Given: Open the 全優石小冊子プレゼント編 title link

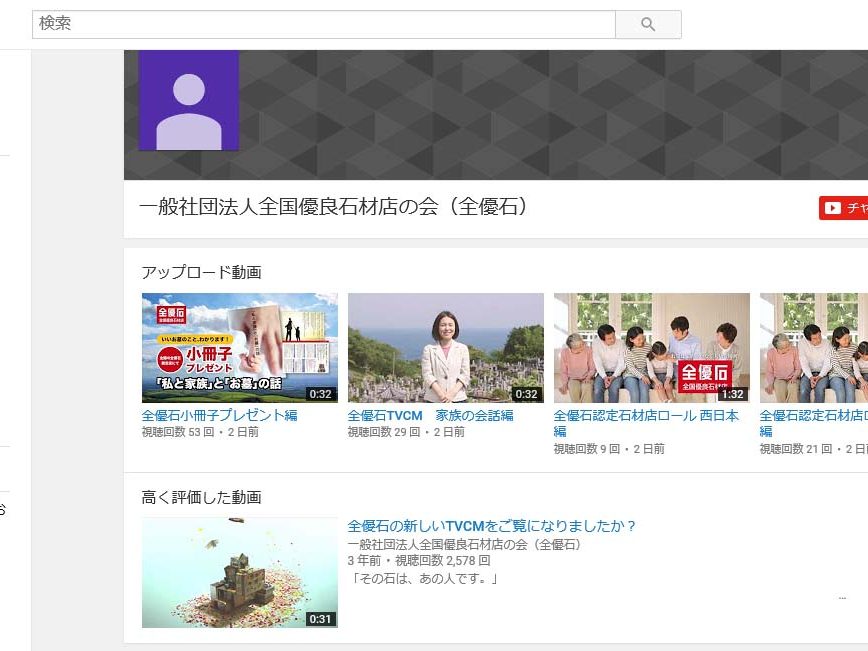Looking at the screenshot, I should [220, 415].
